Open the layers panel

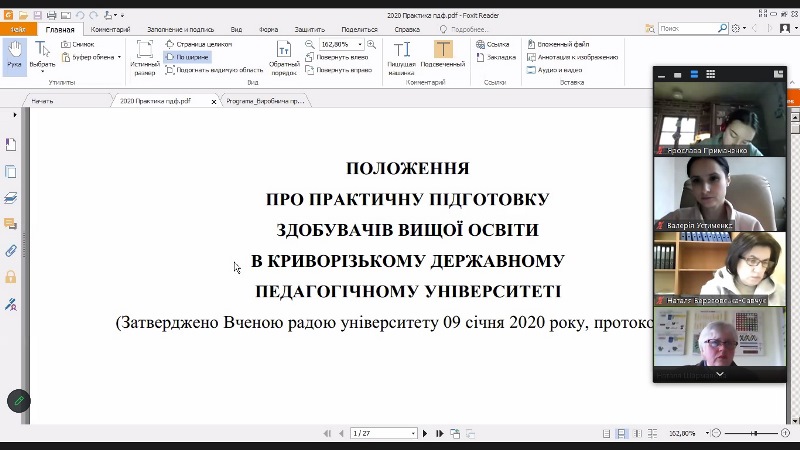pyautogui.click(x=11, y=198)
